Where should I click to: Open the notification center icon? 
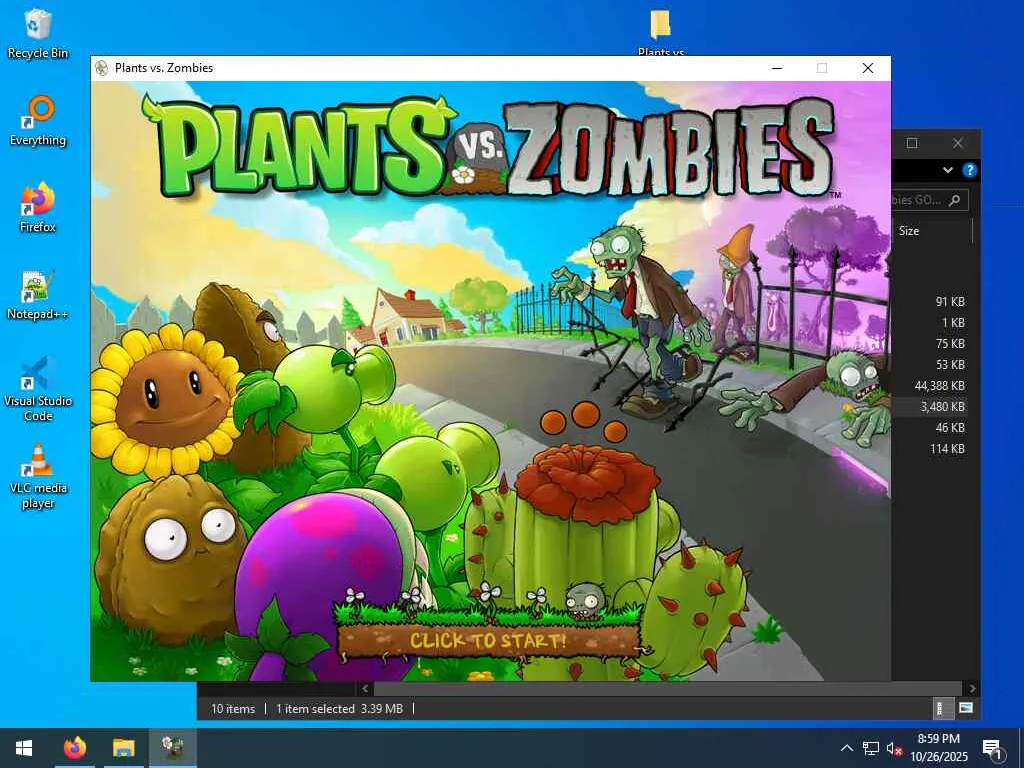992,748
